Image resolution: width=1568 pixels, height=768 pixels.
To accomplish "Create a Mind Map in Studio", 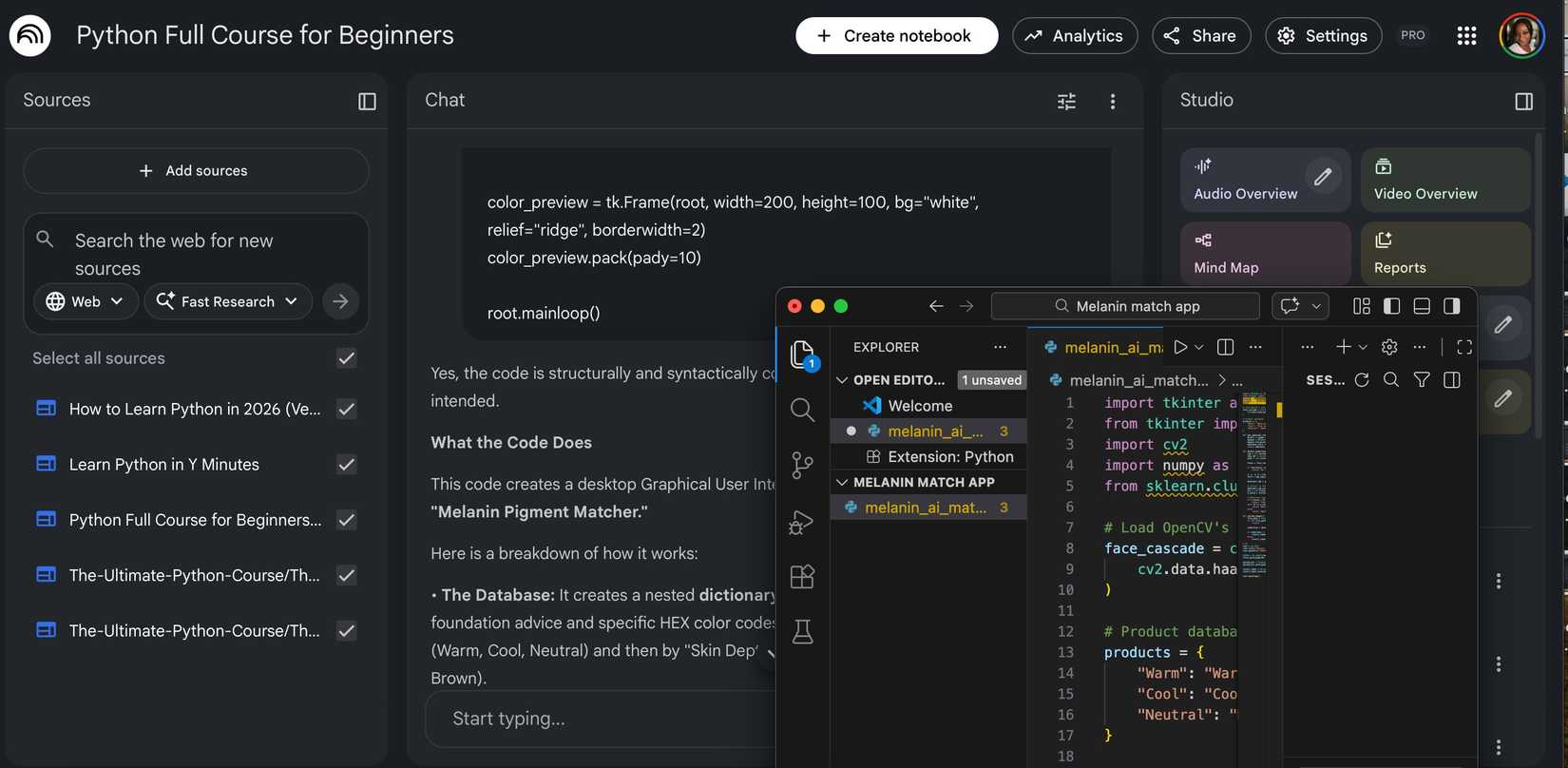I will pyautogui.click(x=1265, y=254).
